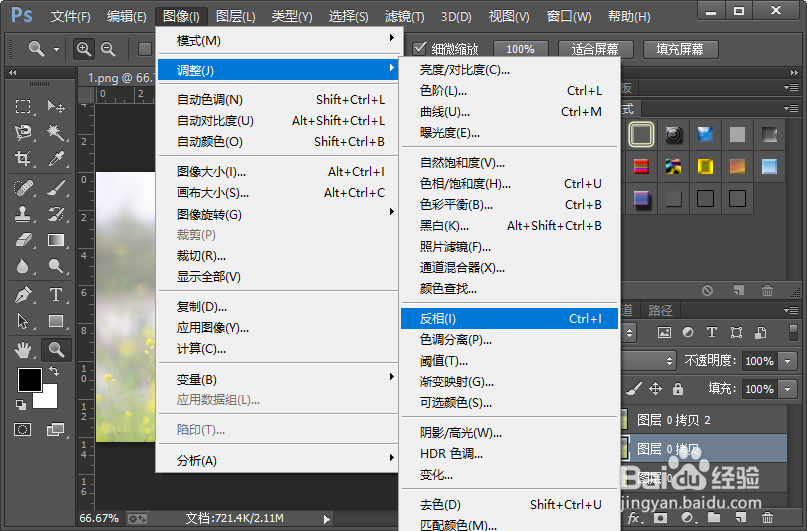The width and height of the screenshot is (807, 531).
Task: Choose 反相(I) menu item
Action: click(x=509, y=318)
